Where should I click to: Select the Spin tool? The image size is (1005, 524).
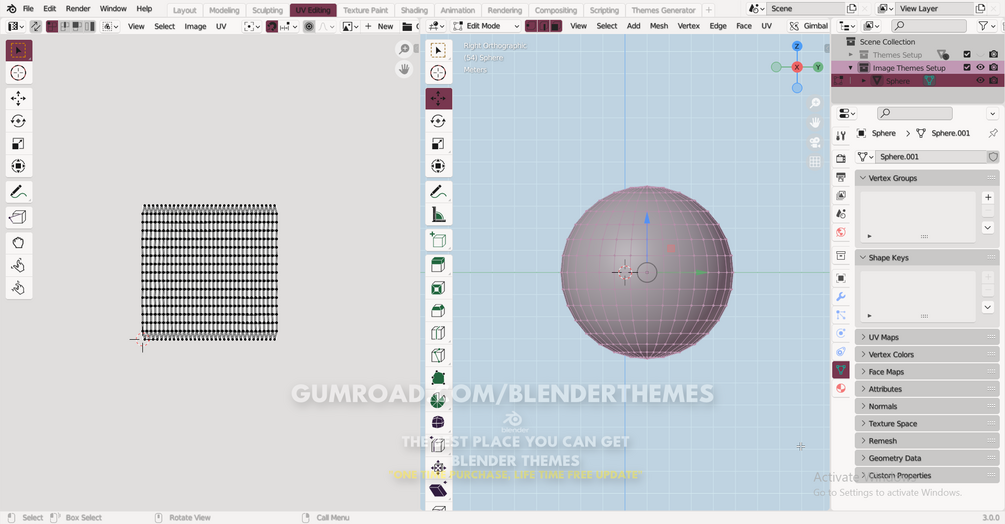click(438, 400)
